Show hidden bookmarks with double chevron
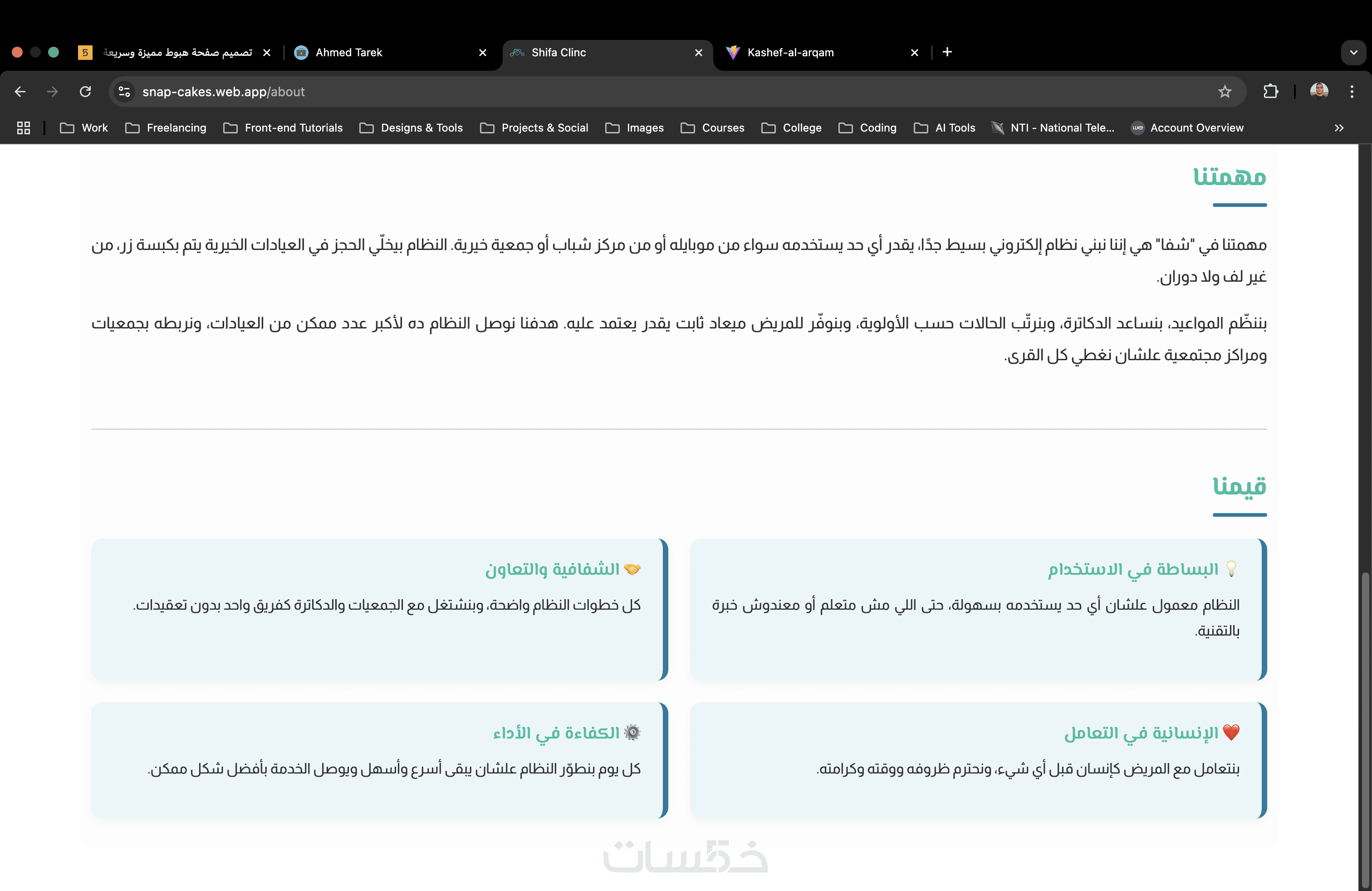The width and height of the screenshot is (1372, 891). click(x=1339, y=128)
